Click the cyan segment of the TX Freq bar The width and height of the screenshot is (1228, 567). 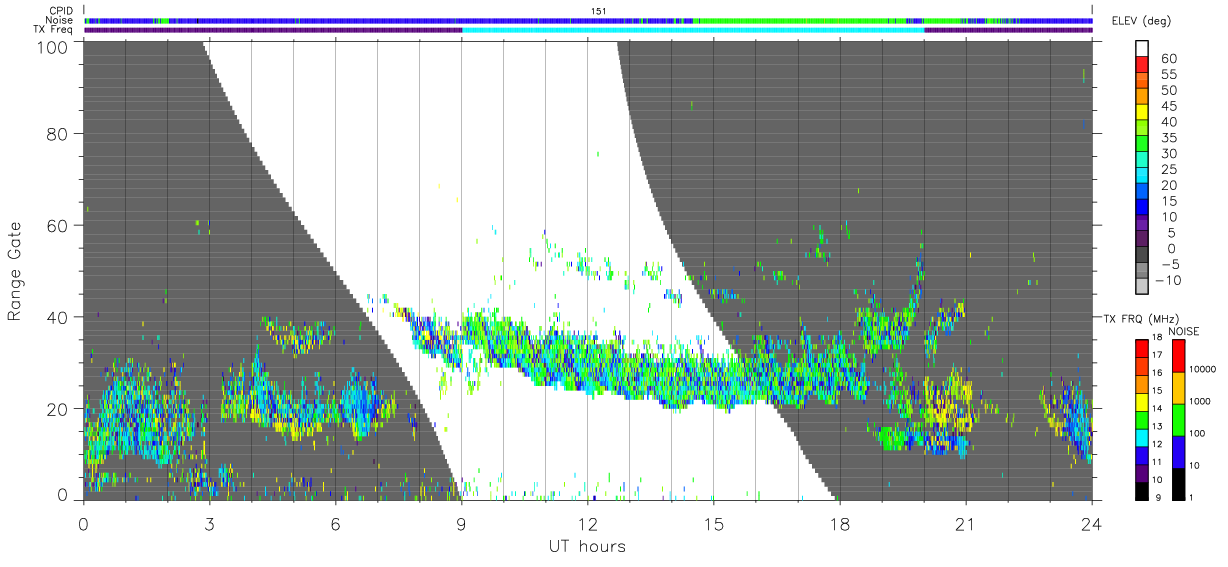tap(693, 30)
